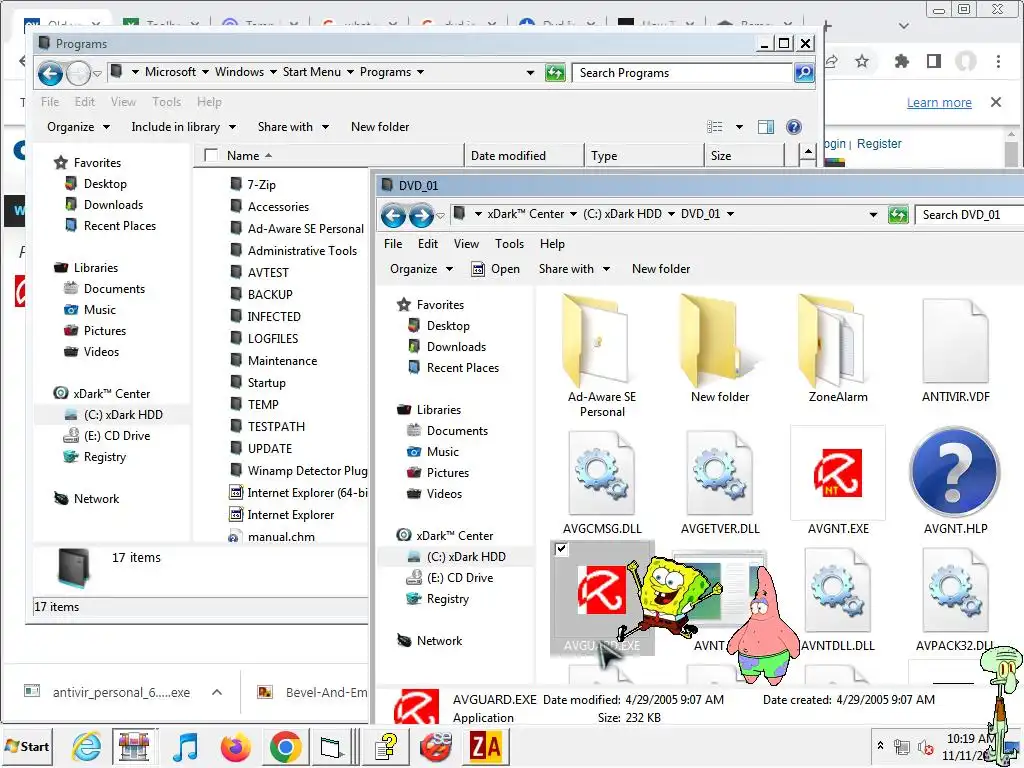Select the AVGETVER.DLL file
The width and height of the screenshot is (1024, 768).
[720, 482]
